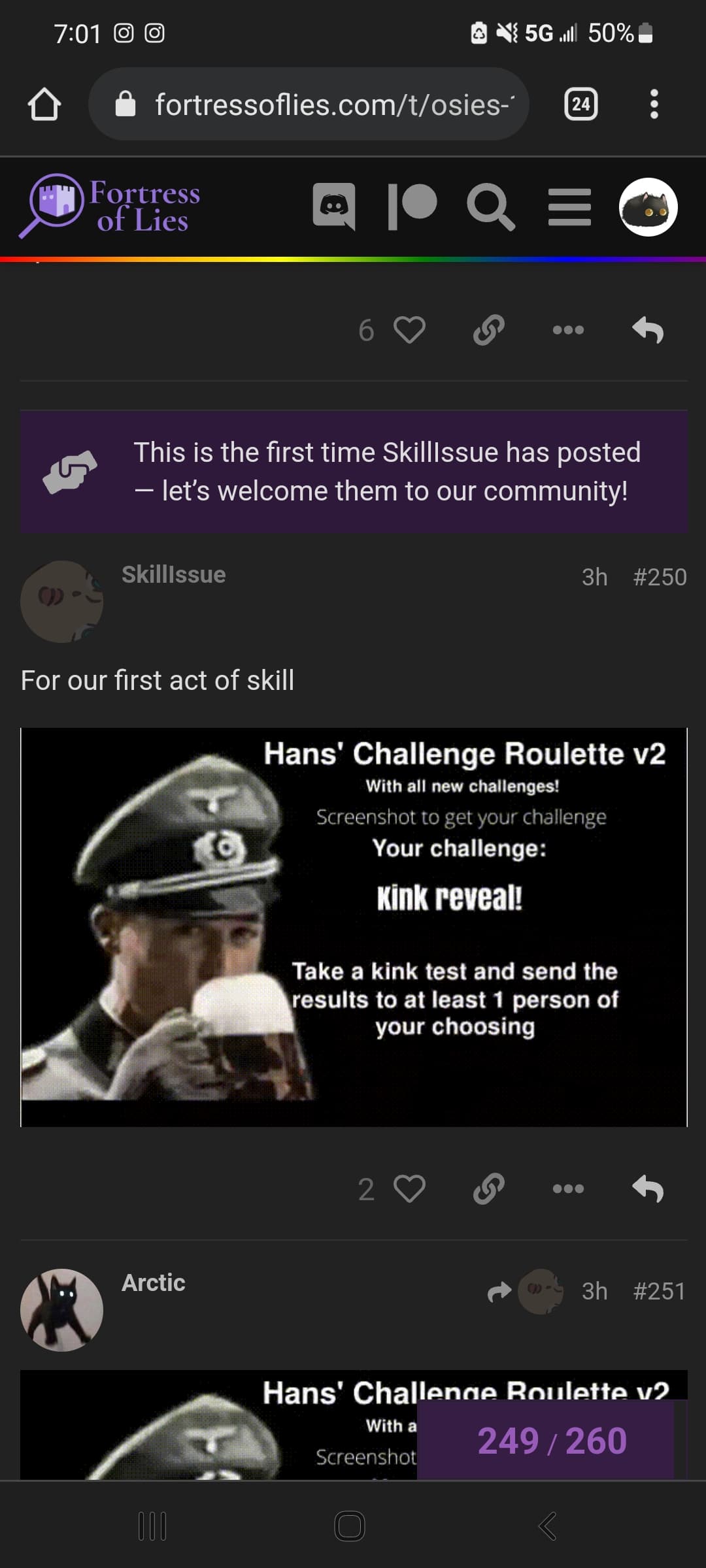Open Arctic's black cat avatar
Screen dimensions: 706x1568
(x=61, y=1310)
